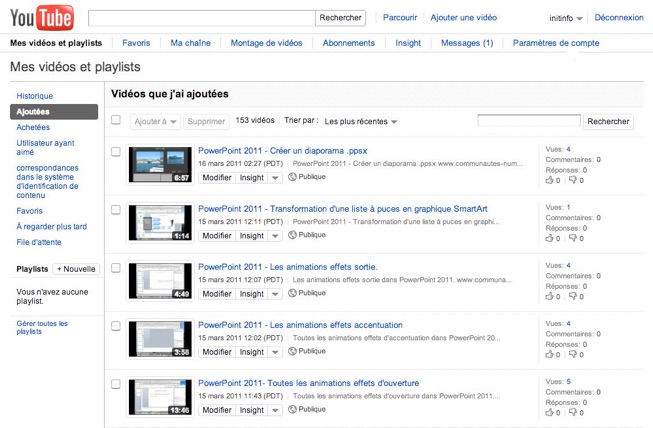Thumbs up the SmartArt transformation video

549,238
